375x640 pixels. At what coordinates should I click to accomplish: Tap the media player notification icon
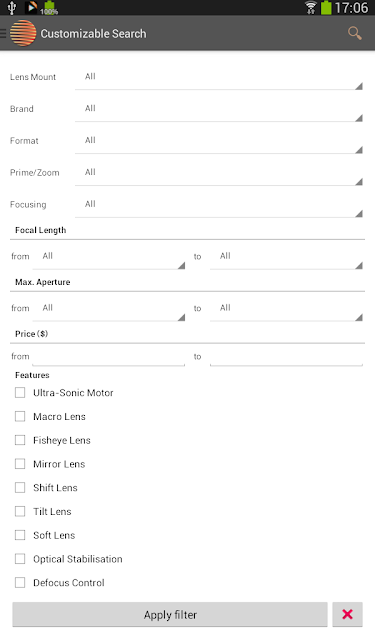pyautogui.click(x=31, y=7)
